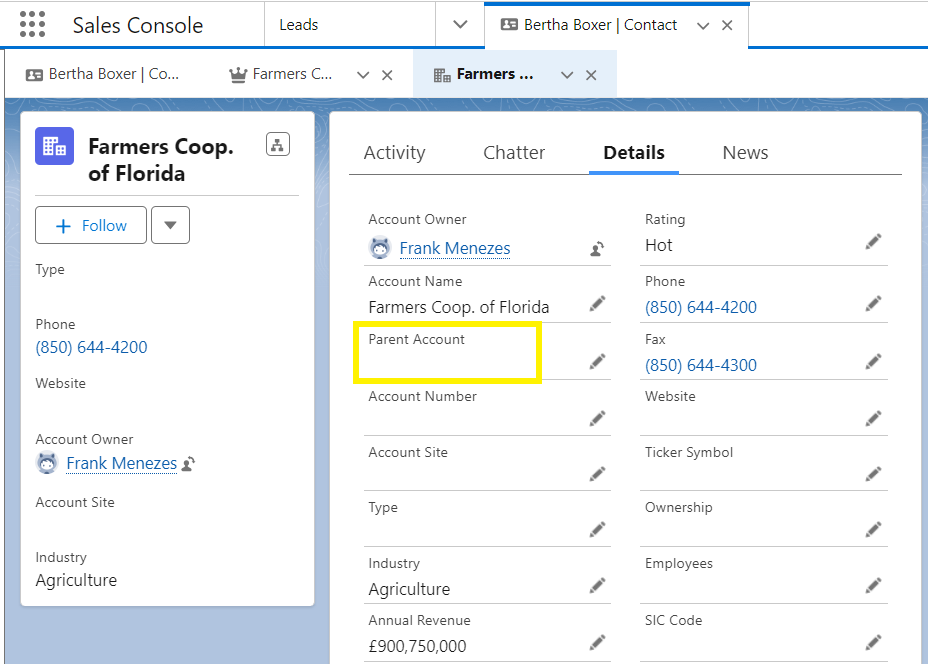Edit the Ticker Symbol field
This screenshot has height=664, width=928.
coord(874,473)
